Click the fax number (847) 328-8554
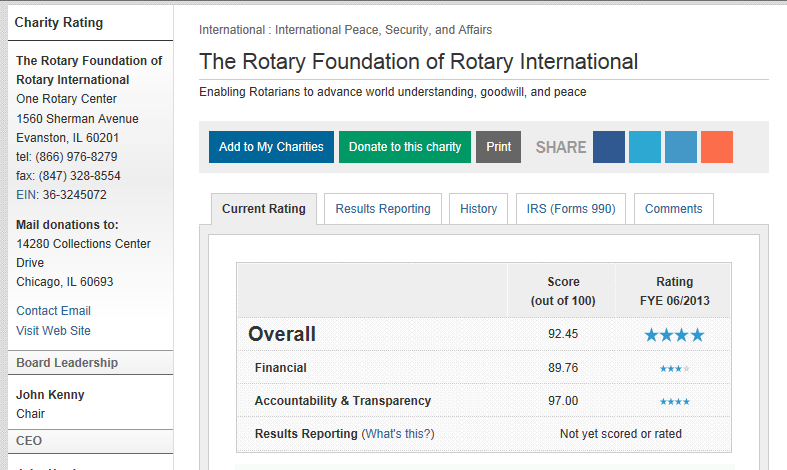 pos(80,176)
